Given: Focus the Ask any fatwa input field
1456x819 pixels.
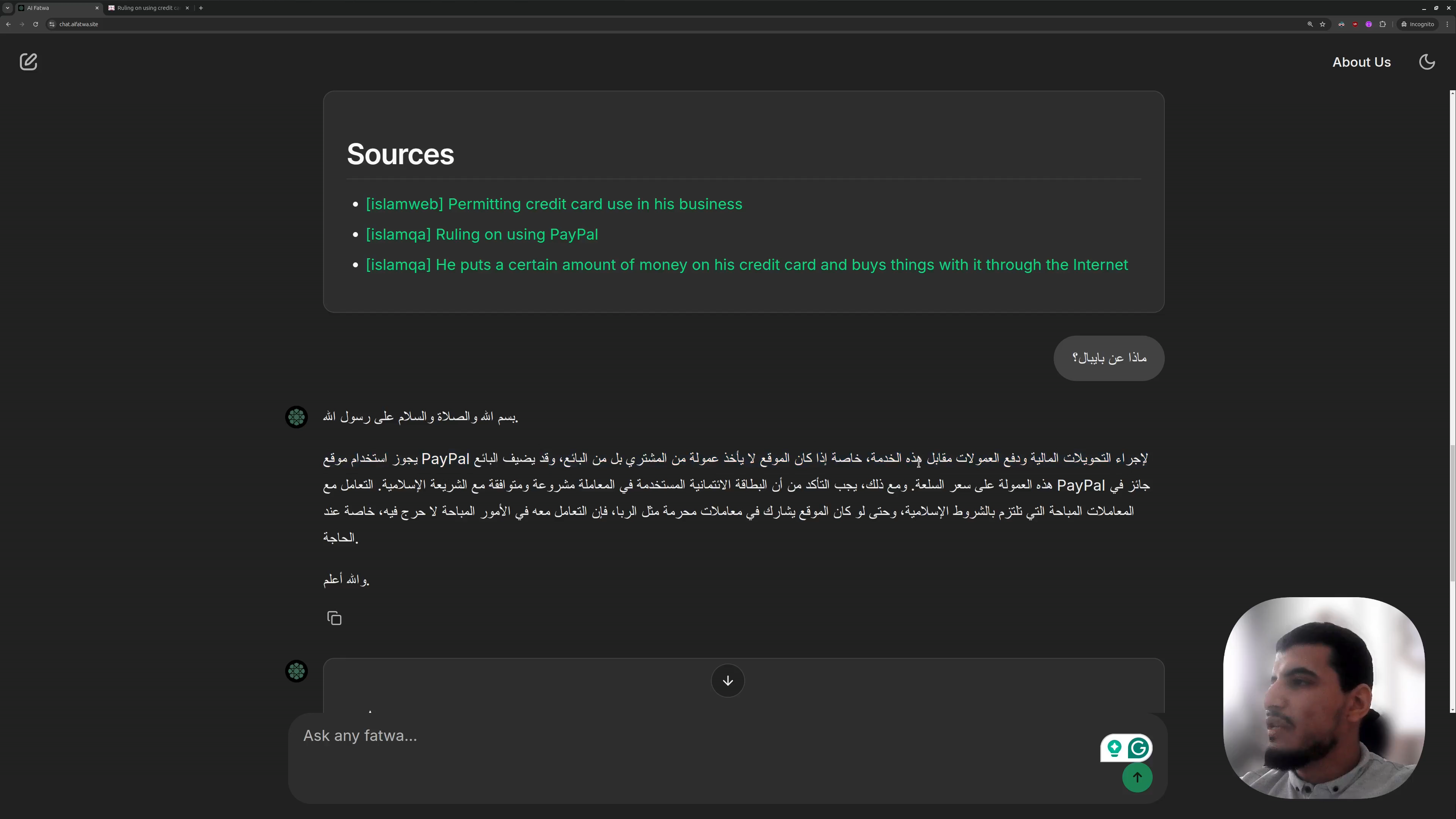Looking at the screenshot, I should coord(678,736).
